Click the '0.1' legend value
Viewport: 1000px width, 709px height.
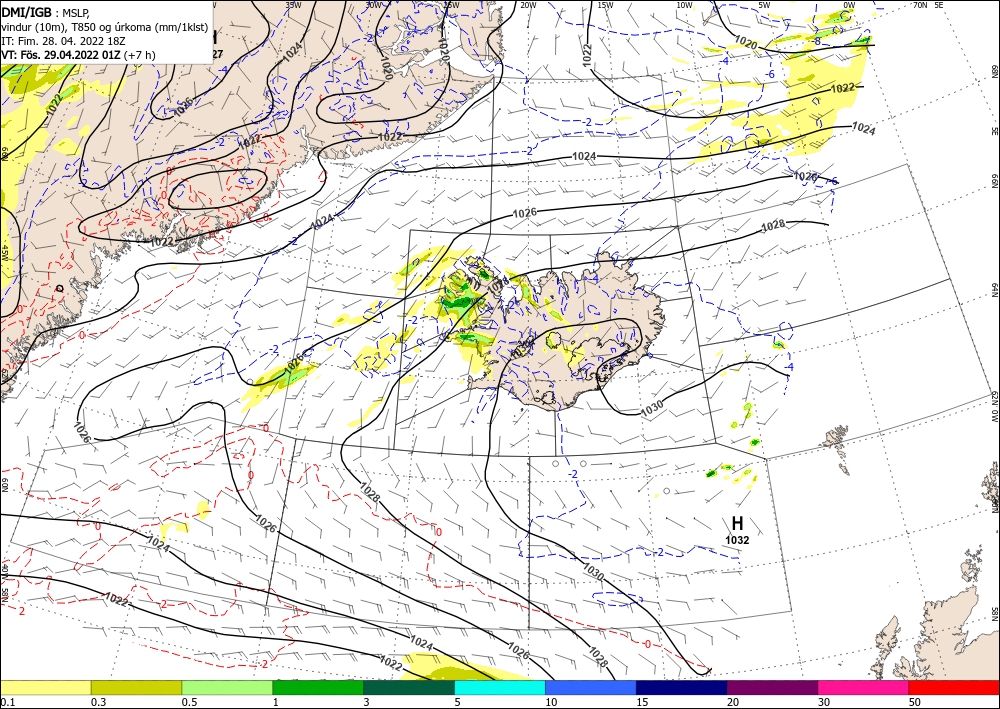[6, 702]
